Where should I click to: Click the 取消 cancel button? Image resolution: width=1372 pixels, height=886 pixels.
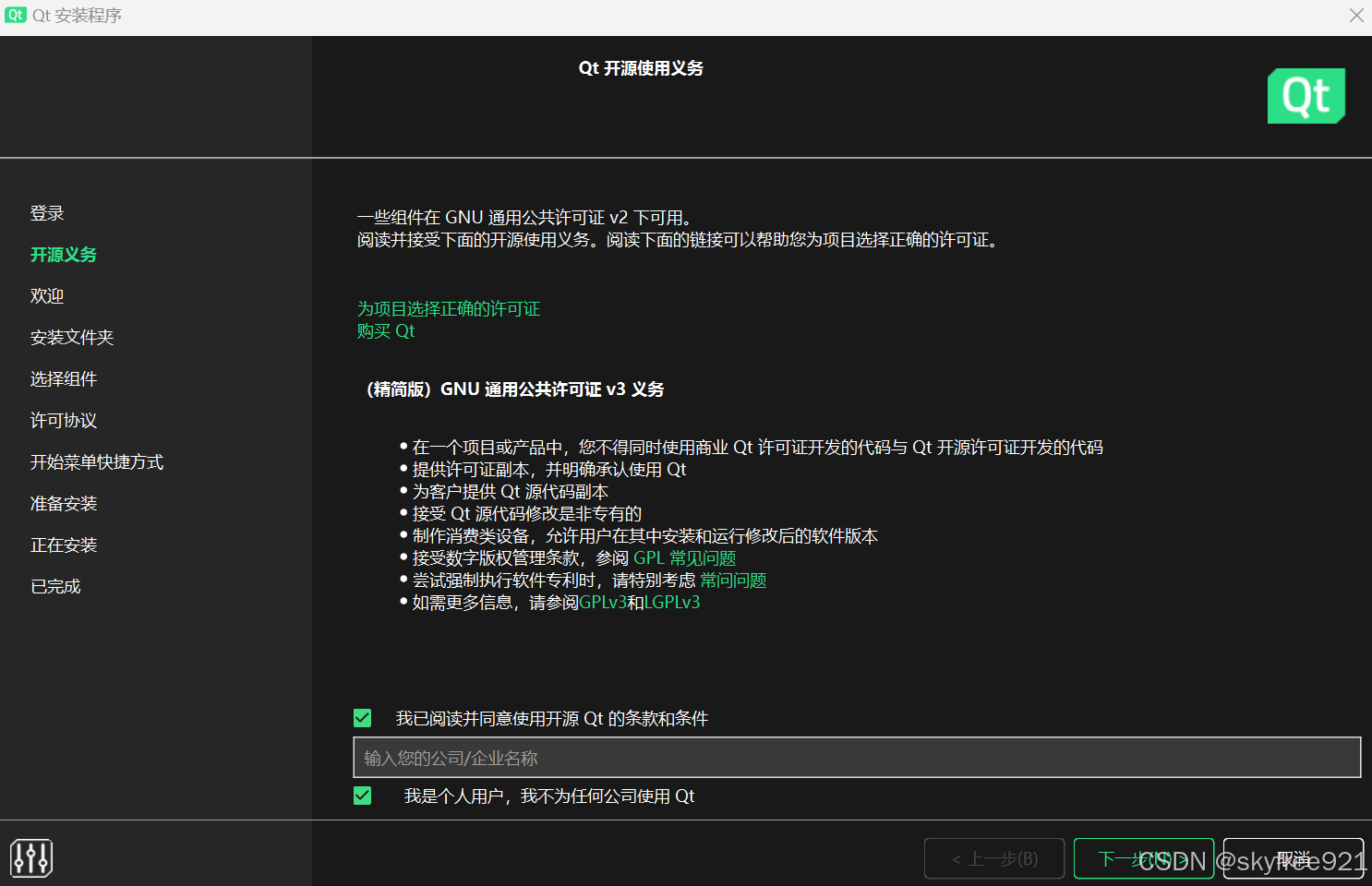pyautogui.click(x=1293, y=858)
